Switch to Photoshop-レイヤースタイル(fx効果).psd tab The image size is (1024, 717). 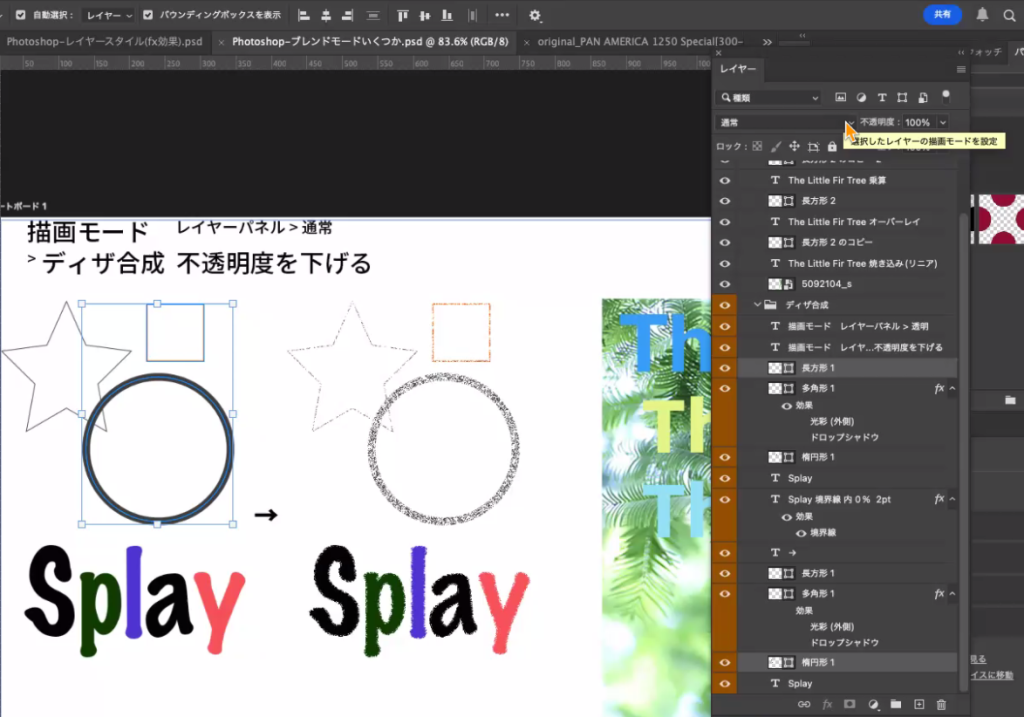click(x=104, y=42)
